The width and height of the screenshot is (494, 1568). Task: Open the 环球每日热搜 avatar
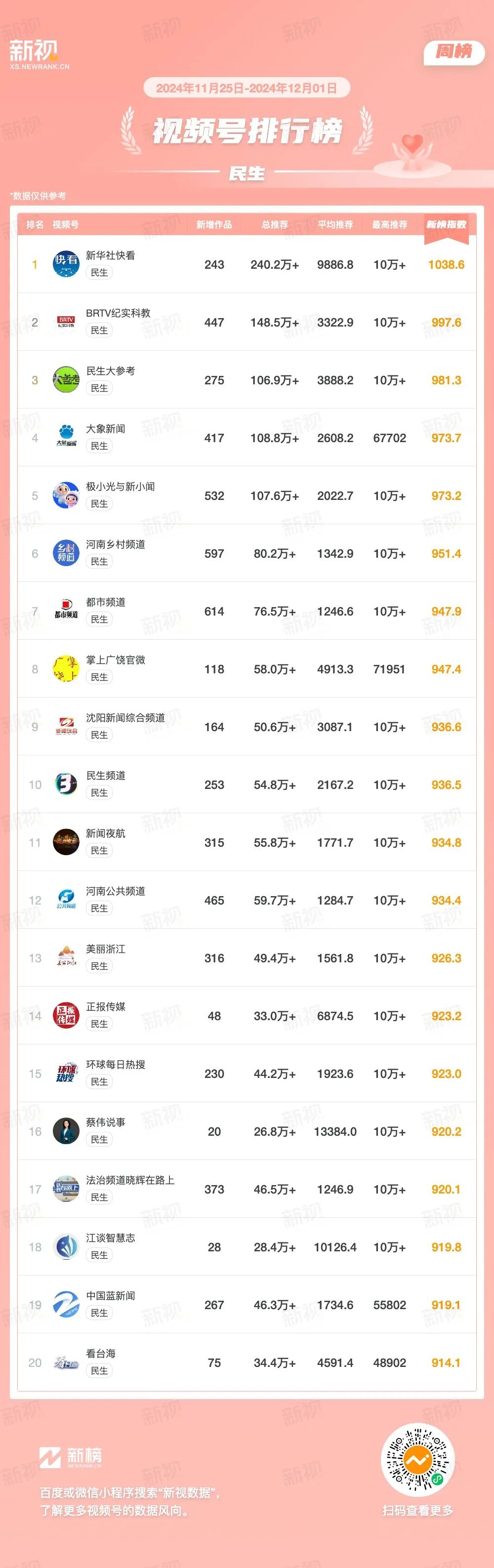tap(66, 1074)
